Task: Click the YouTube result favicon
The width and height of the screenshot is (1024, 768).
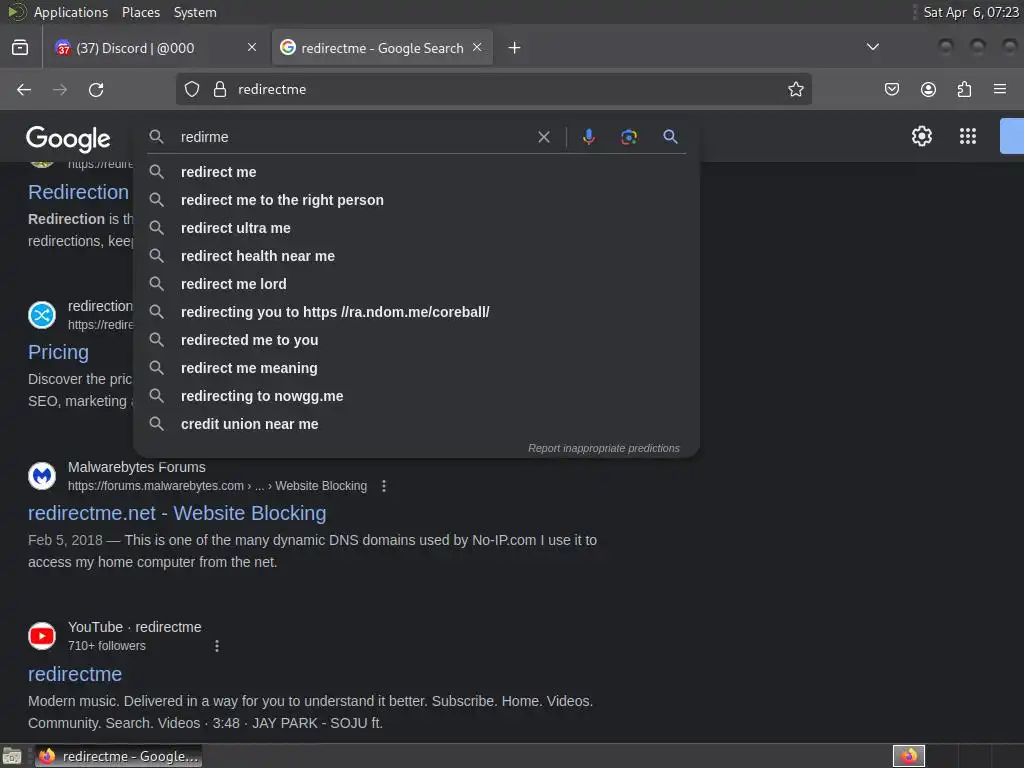Action: tap(42, 636)
